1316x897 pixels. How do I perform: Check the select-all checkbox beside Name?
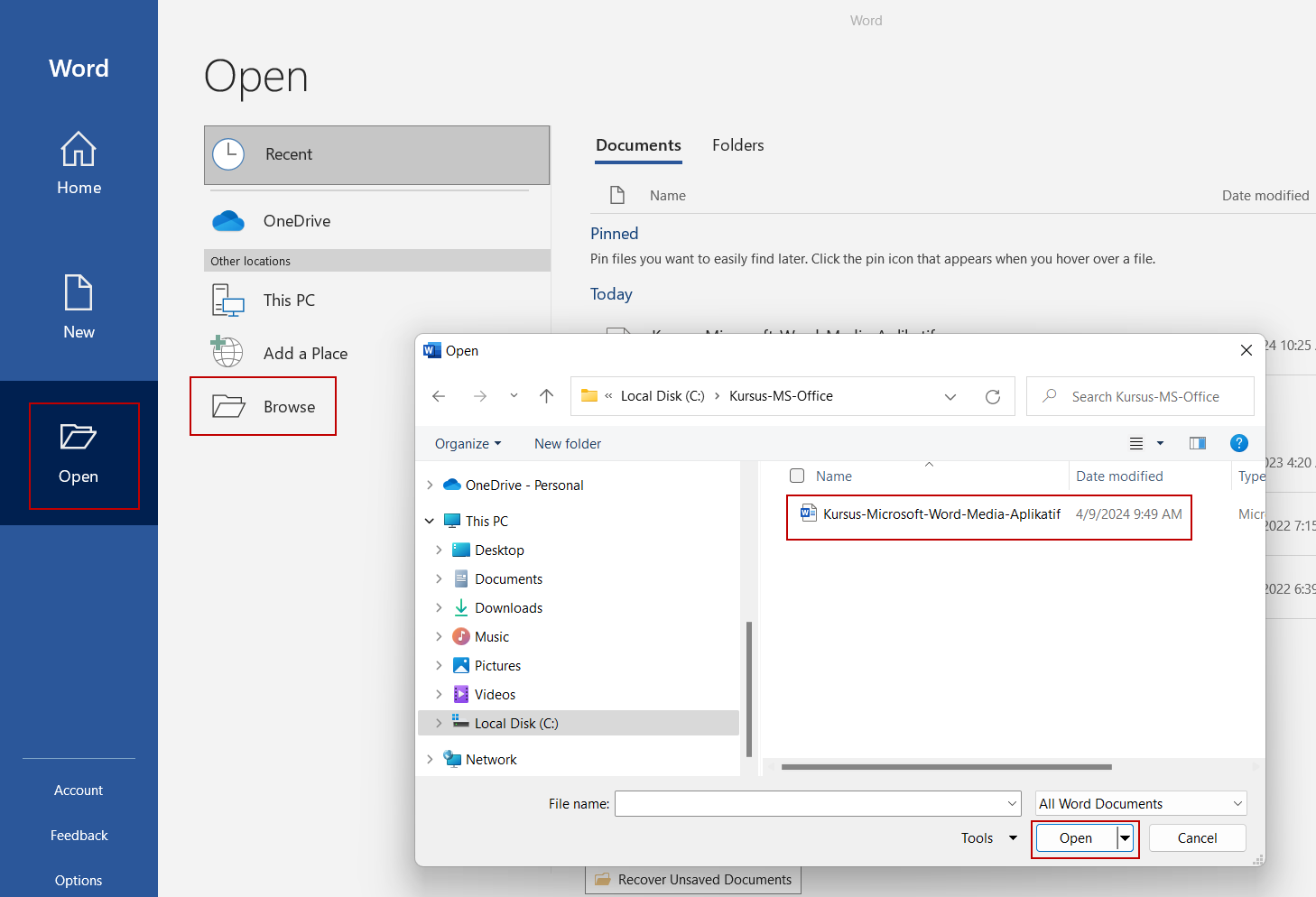(x=797, y=476)
